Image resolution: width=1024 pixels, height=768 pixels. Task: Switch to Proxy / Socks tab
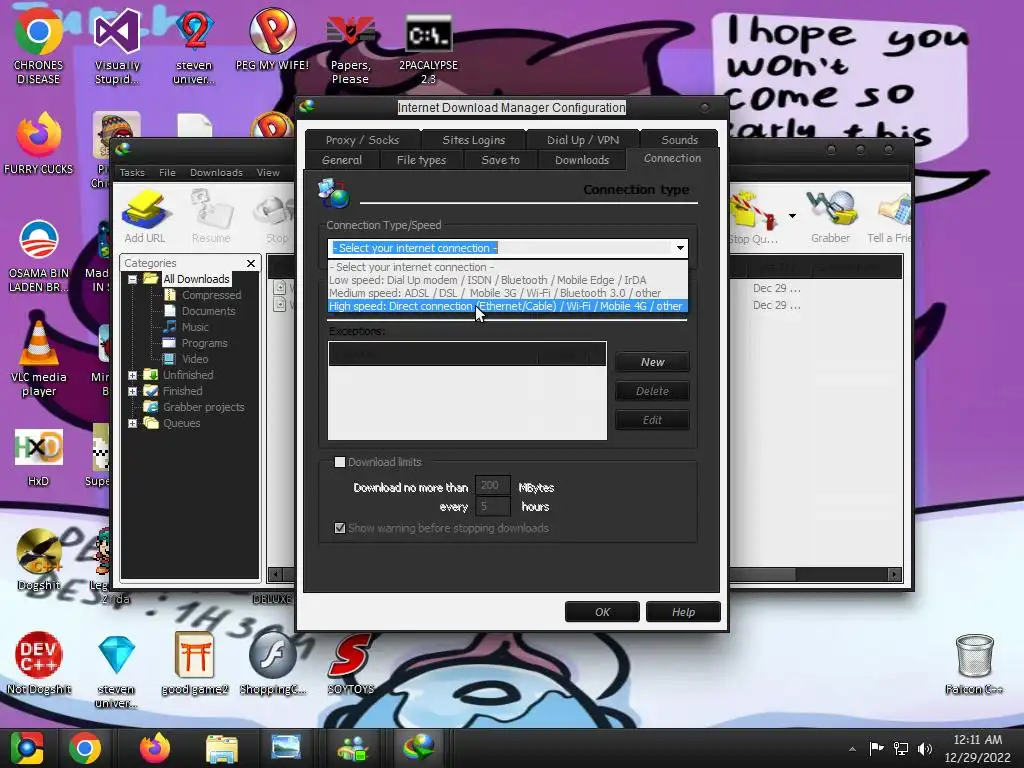click(362, 140)
